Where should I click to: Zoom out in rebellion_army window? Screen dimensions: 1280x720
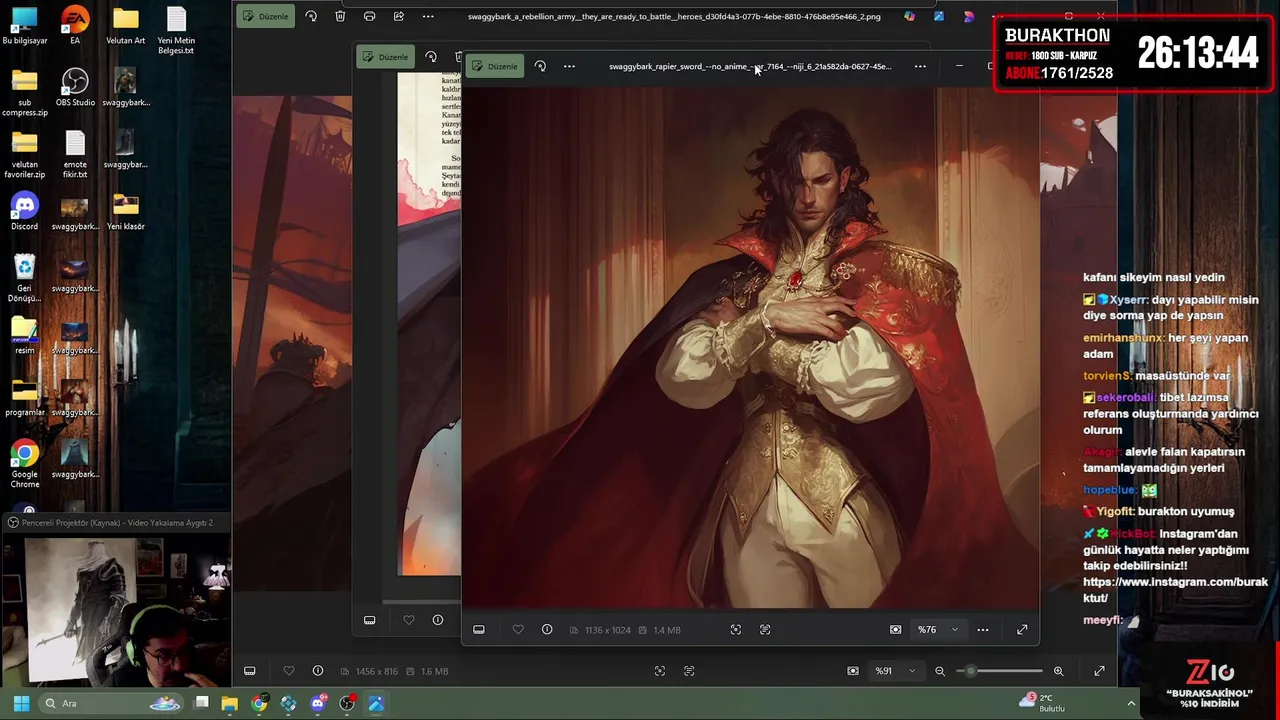point(940,671)
